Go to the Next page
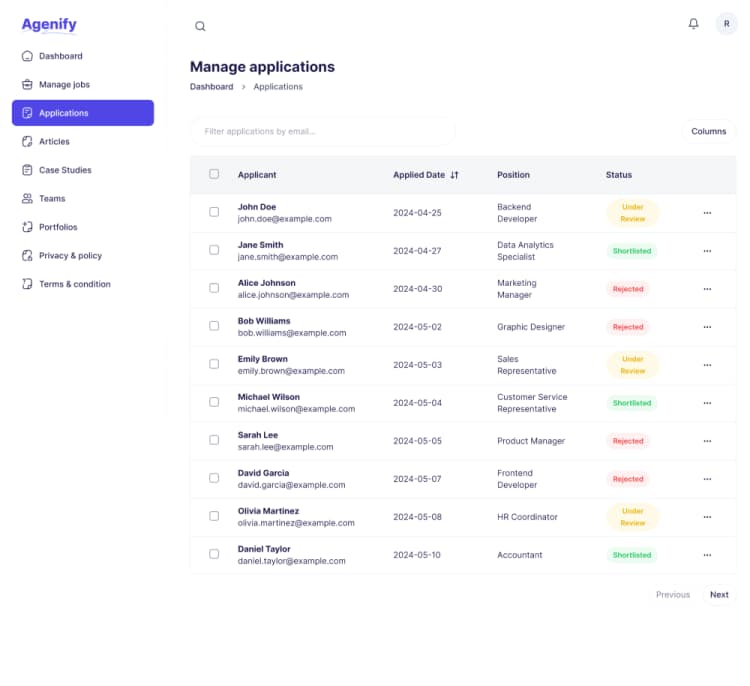 [x=719, y=595]
